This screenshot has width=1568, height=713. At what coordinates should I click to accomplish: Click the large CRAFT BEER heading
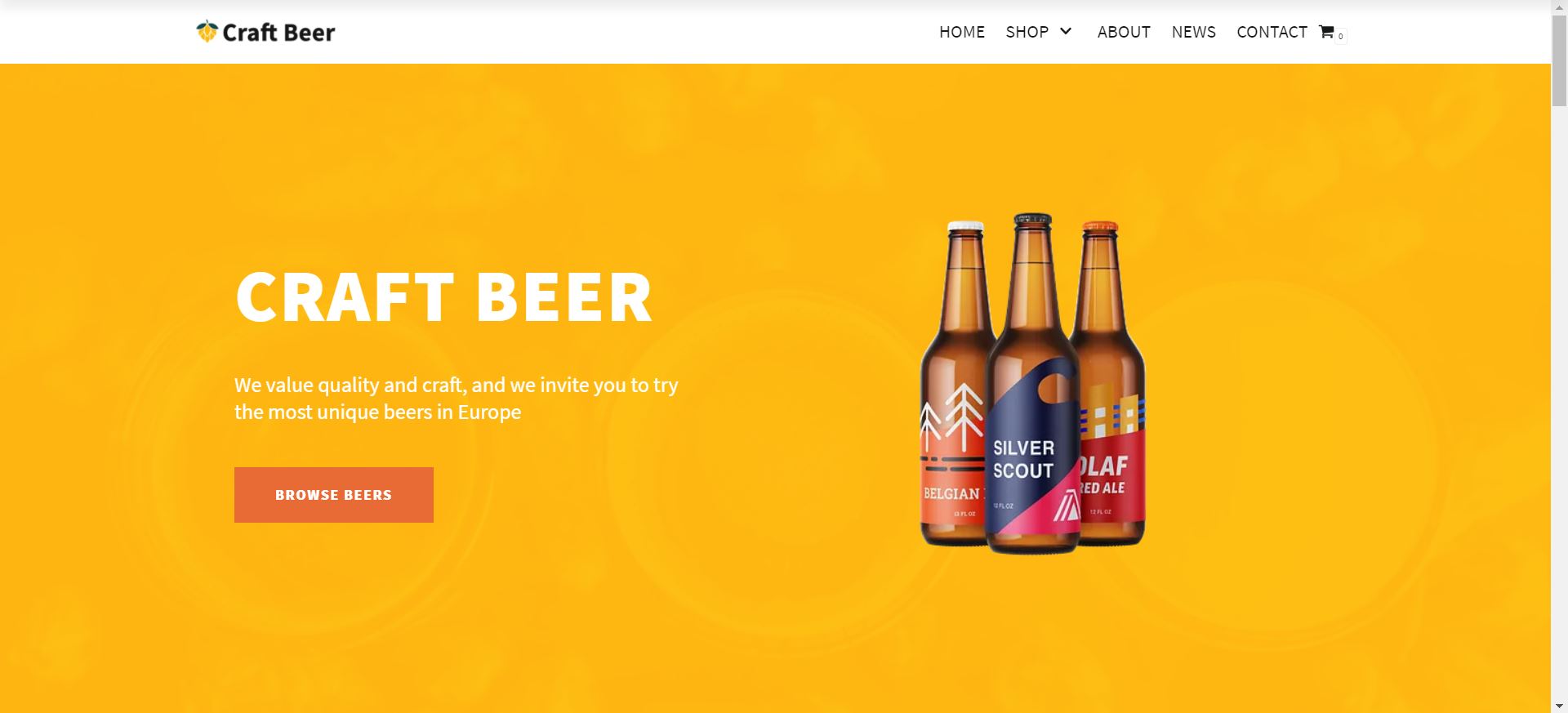click(443, 296)
